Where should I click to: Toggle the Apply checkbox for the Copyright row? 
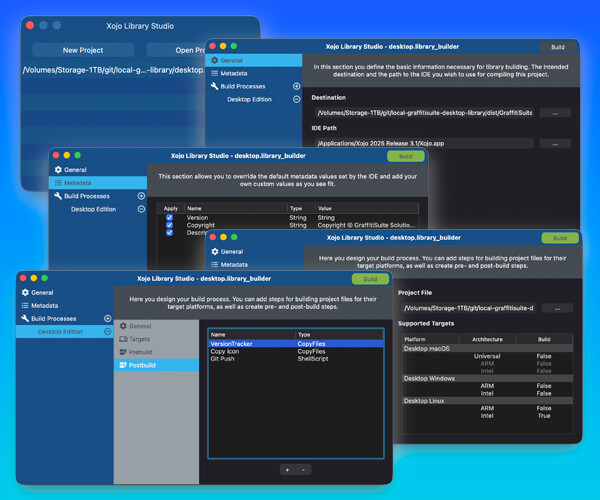click(x=170, y=225)
